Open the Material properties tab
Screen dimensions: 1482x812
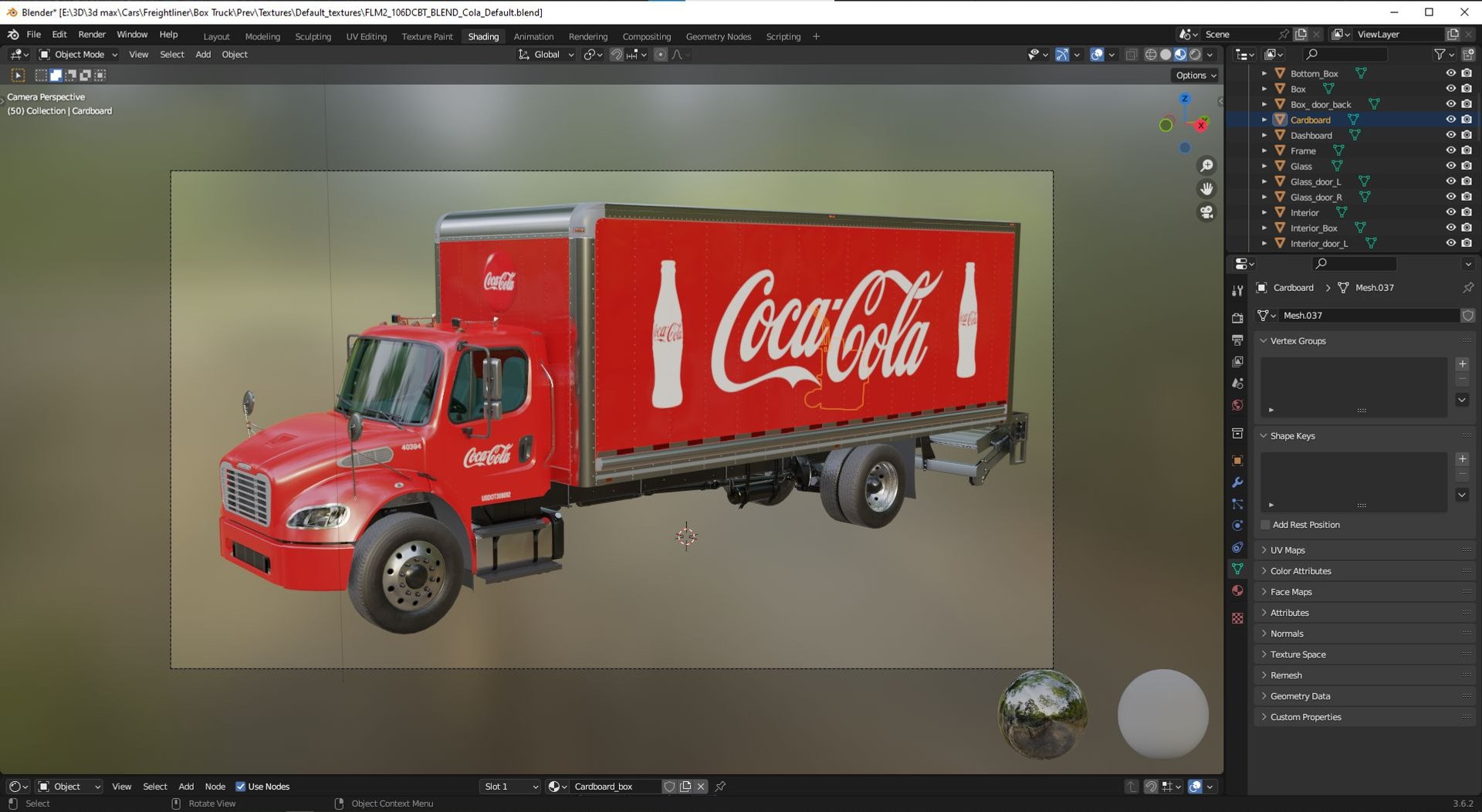(1237, 590)
